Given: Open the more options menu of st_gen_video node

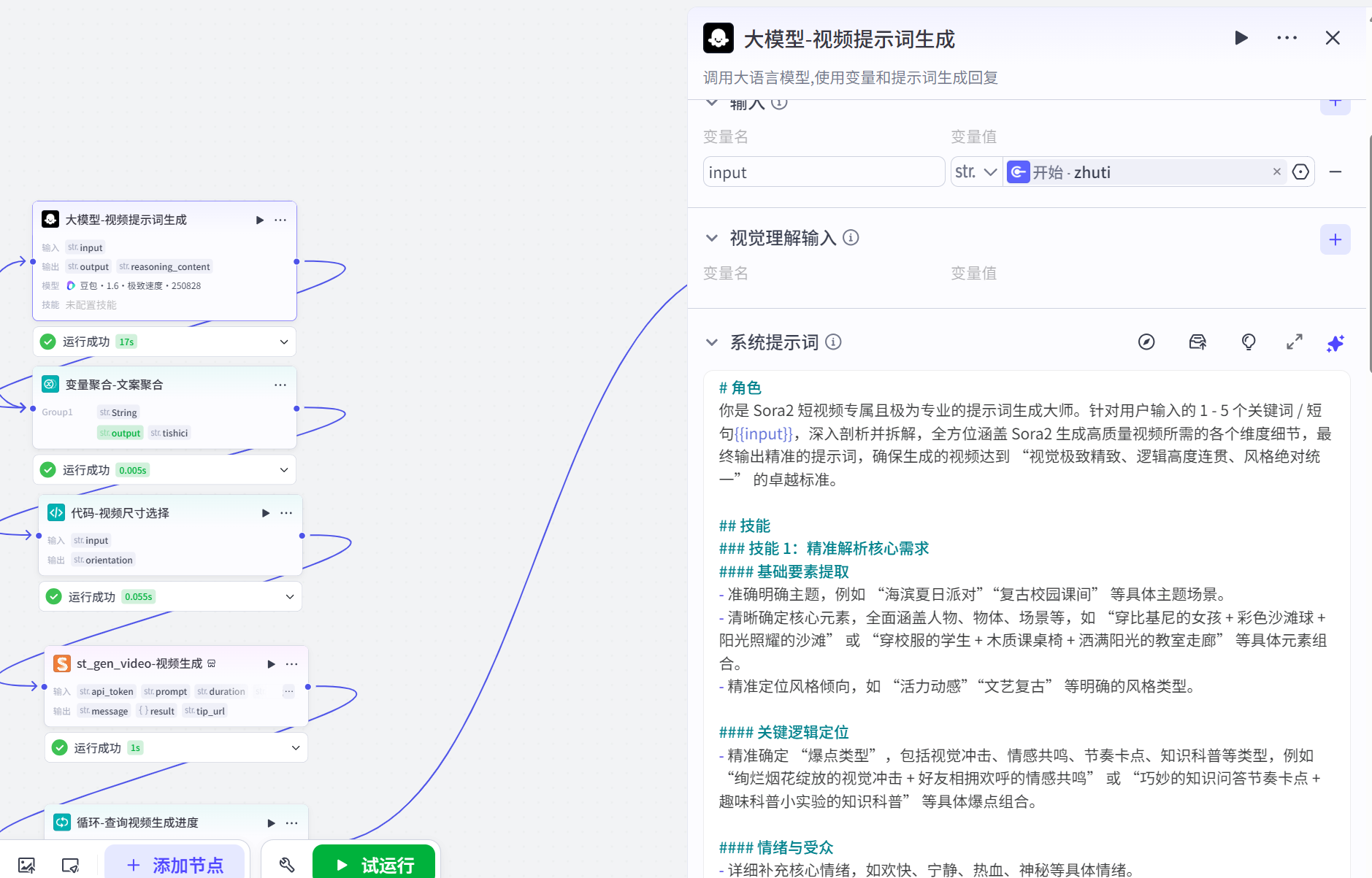Looking at the screenshot, I should 291,663.
